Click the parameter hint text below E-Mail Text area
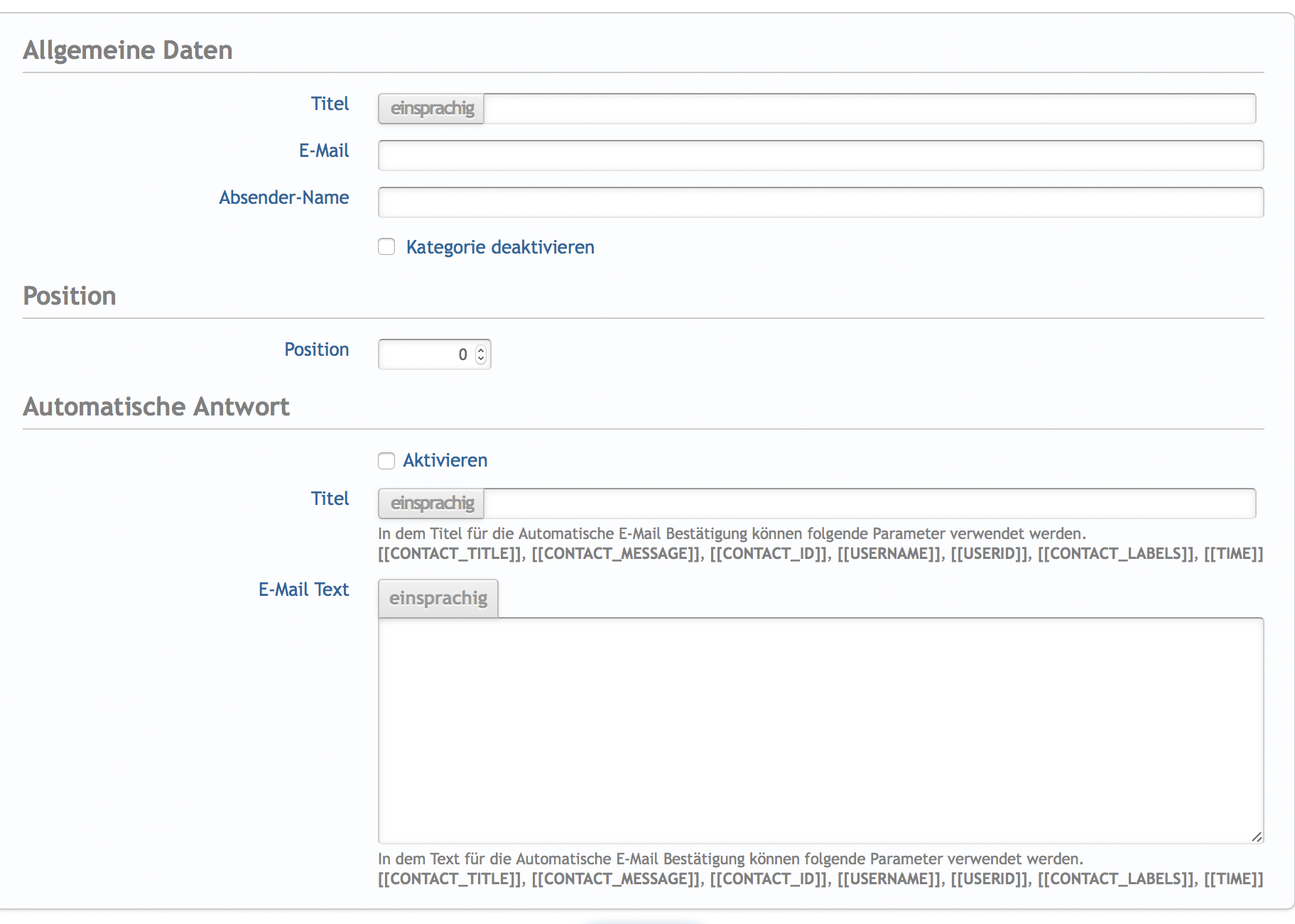Screen dimensions: 1295x924 pyautogui.click(x=820, y=869)
